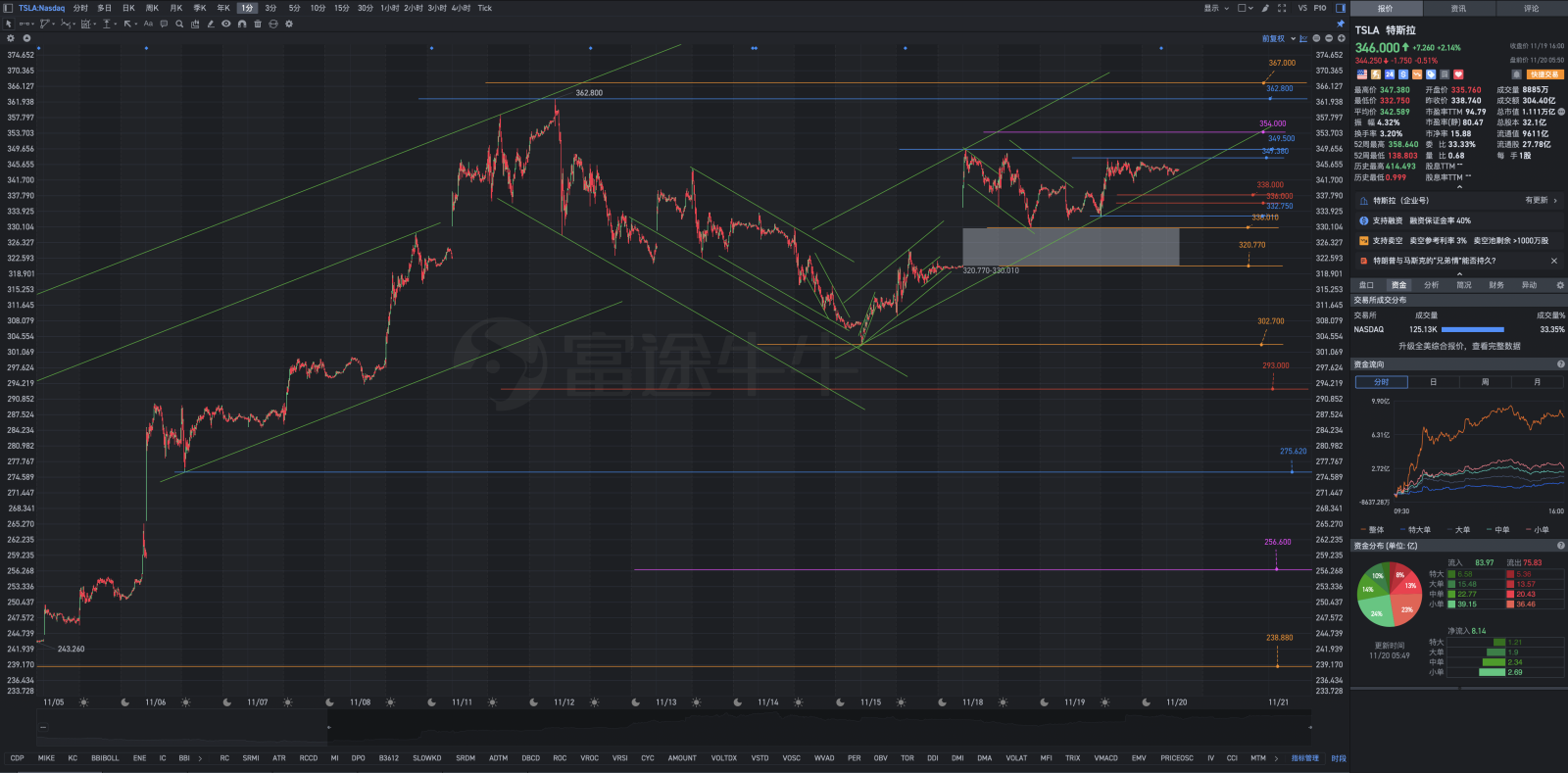This screenshot has width=1568, height=773.
Task: Open the 财务 financials tab
Action: 1496,285
